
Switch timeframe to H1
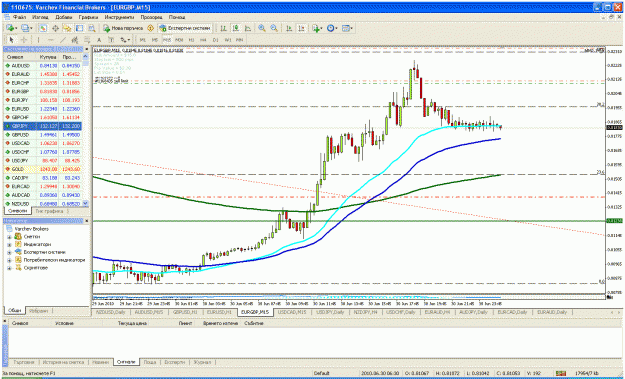pos(191,40)
